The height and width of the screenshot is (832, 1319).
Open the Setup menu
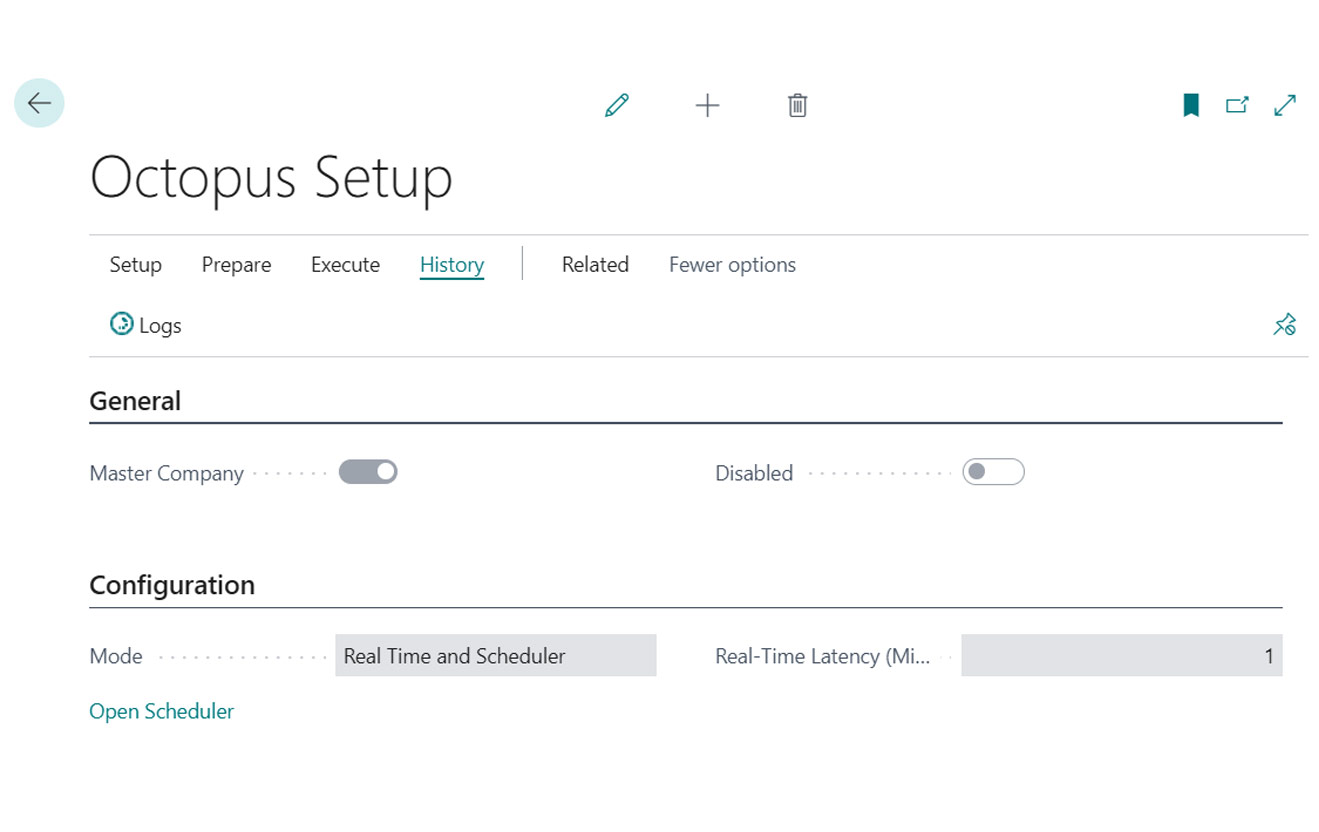[135, 265]
